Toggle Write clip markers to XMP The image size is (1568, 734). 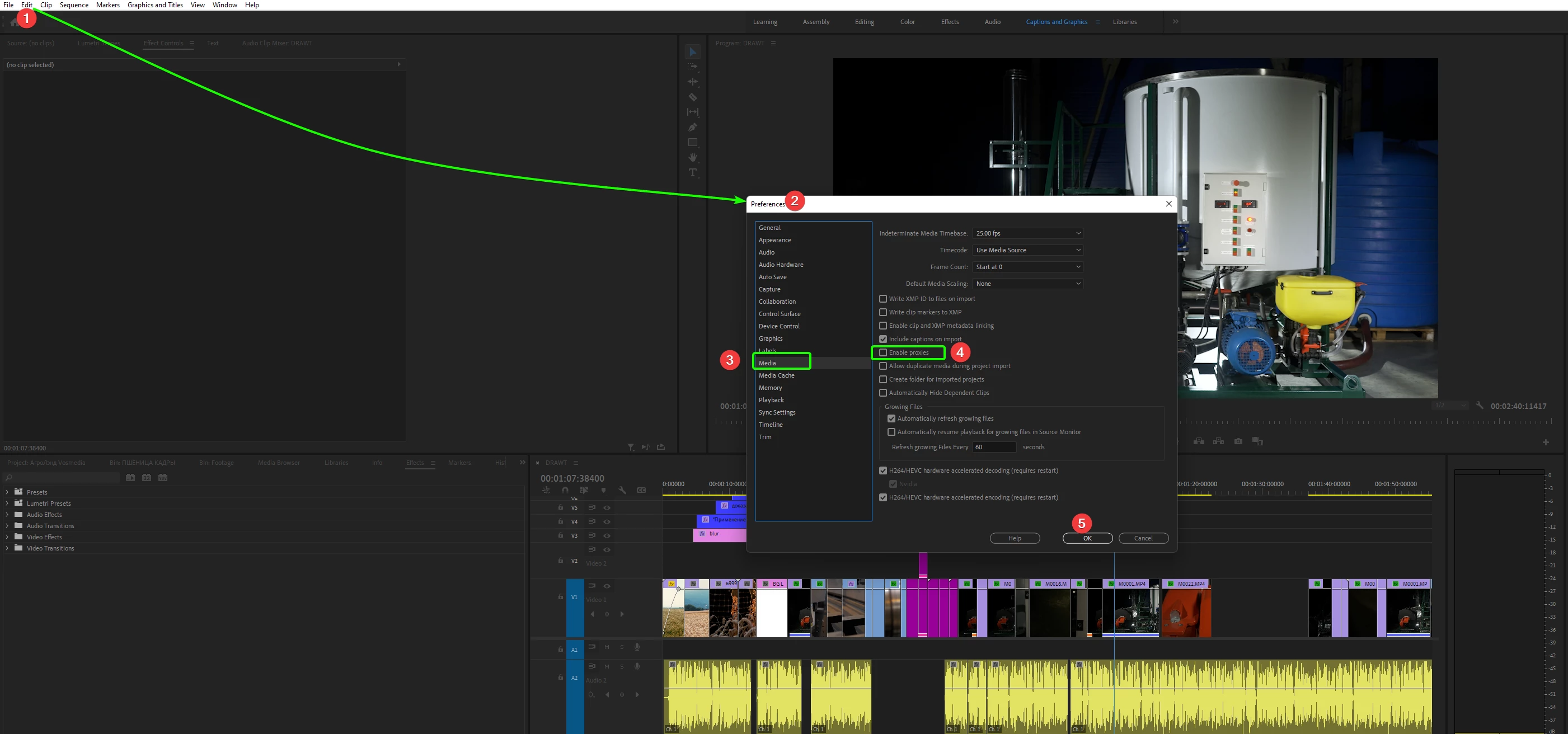click(x=883, y=312)
